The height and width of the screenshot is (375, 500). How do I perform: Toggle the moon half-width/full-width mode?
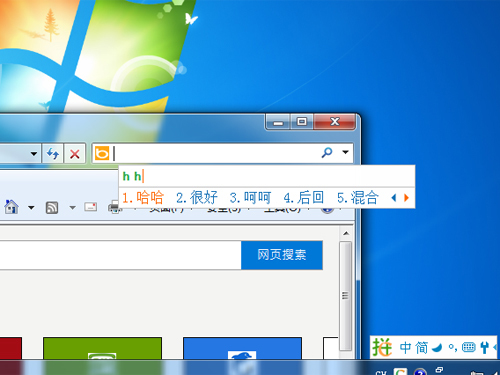(x=437, y=348)
